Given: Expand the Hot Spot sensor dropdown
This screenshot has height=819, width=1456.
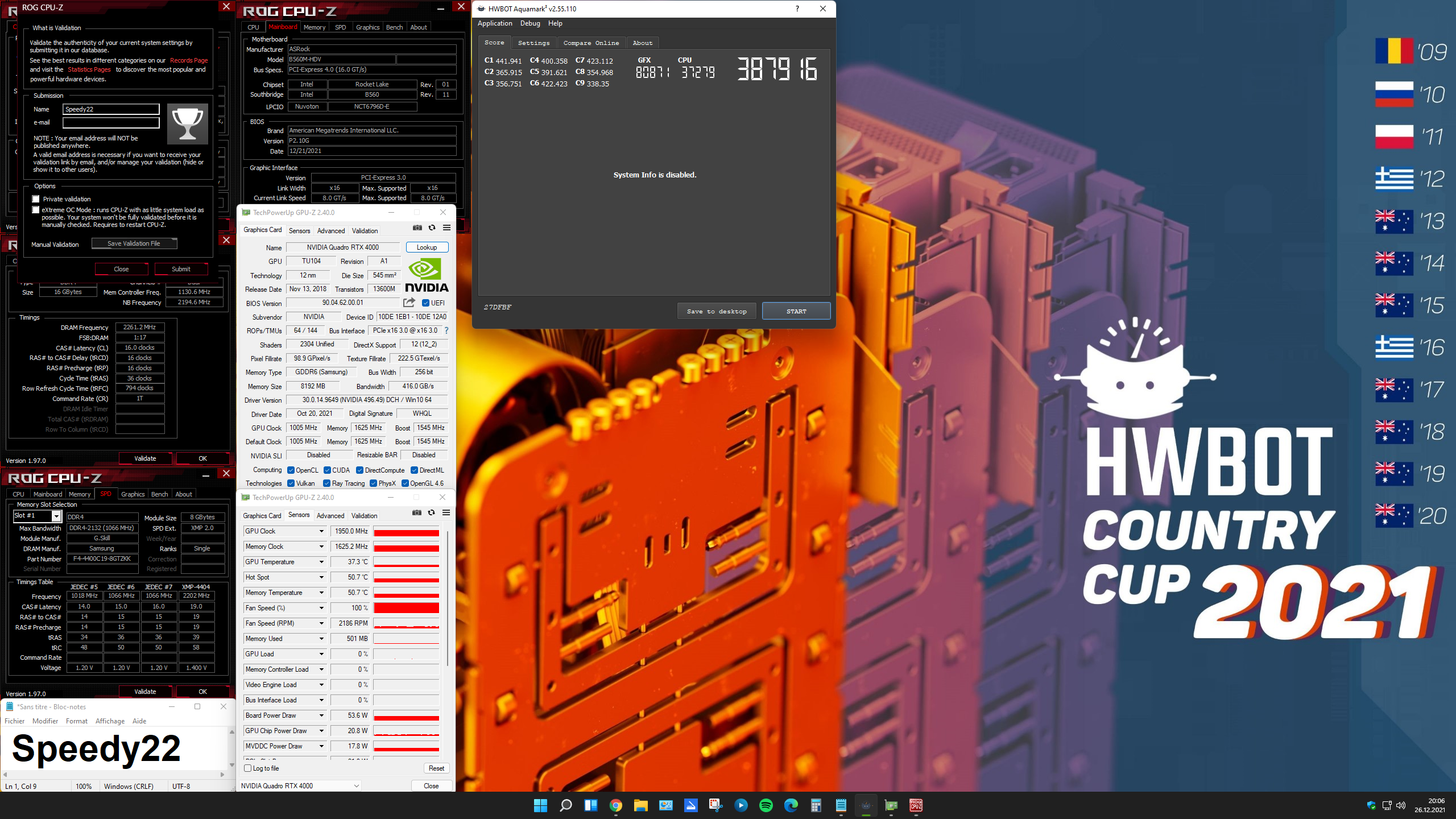Looking at the screenshot, I should pyautogui.click(x=321, y=577).
